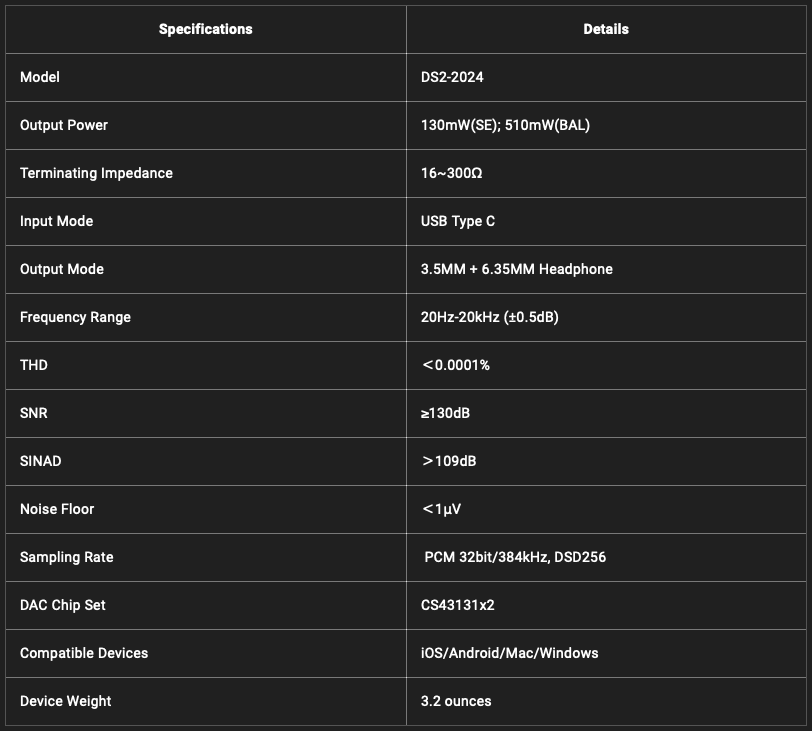812x731 pixels.
Task: Select the 3.2 ounces weight value
Action: click(x=456, y=701)
